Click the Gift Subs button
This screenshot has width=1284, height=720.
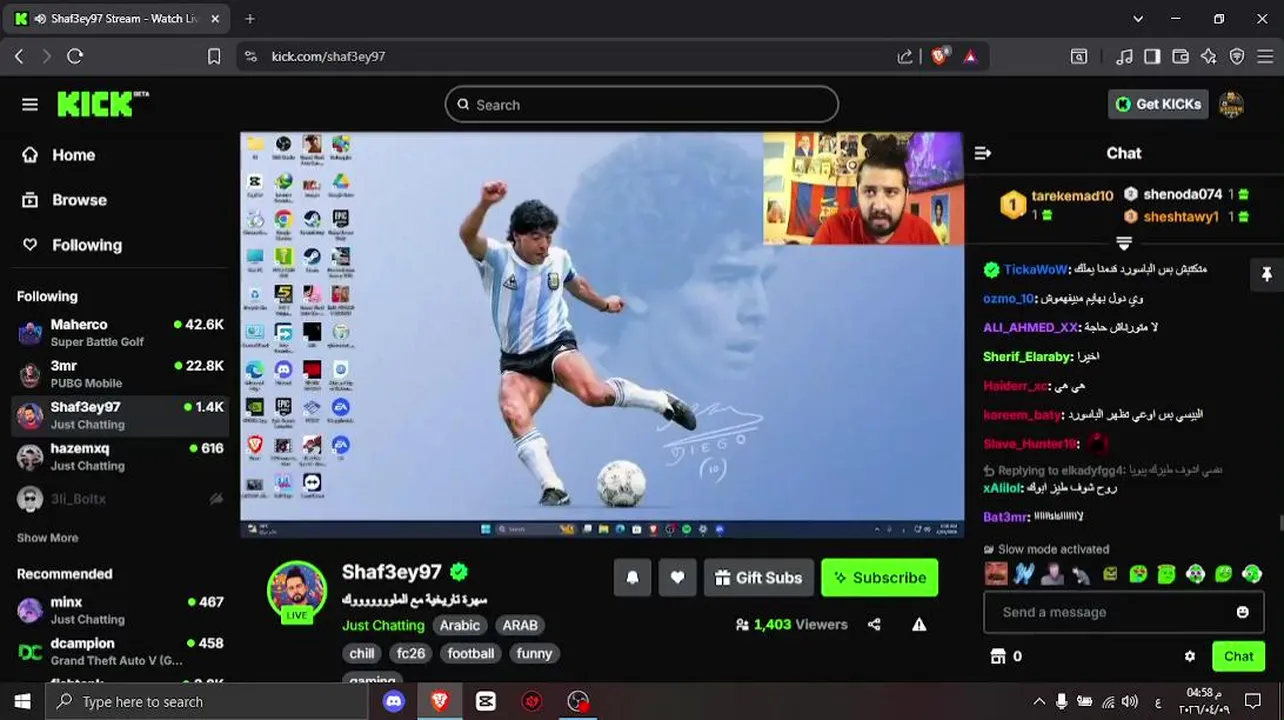point(759,577)
